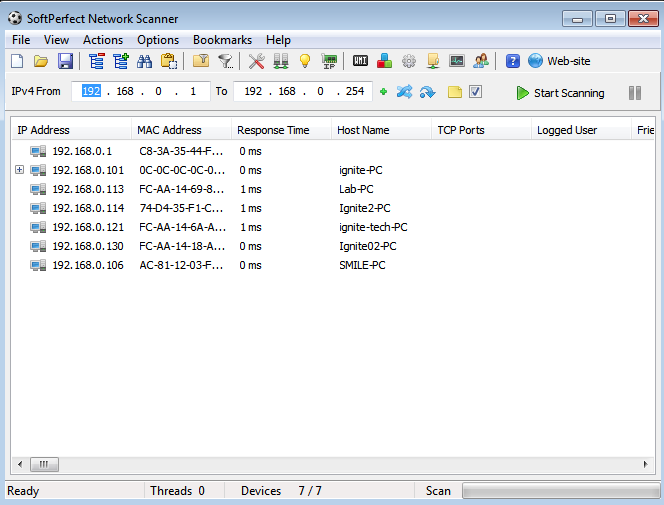Viewport: 664px width, 505px height.
Task: Open a saved results file via folder icon
Action: coord(41,61)
